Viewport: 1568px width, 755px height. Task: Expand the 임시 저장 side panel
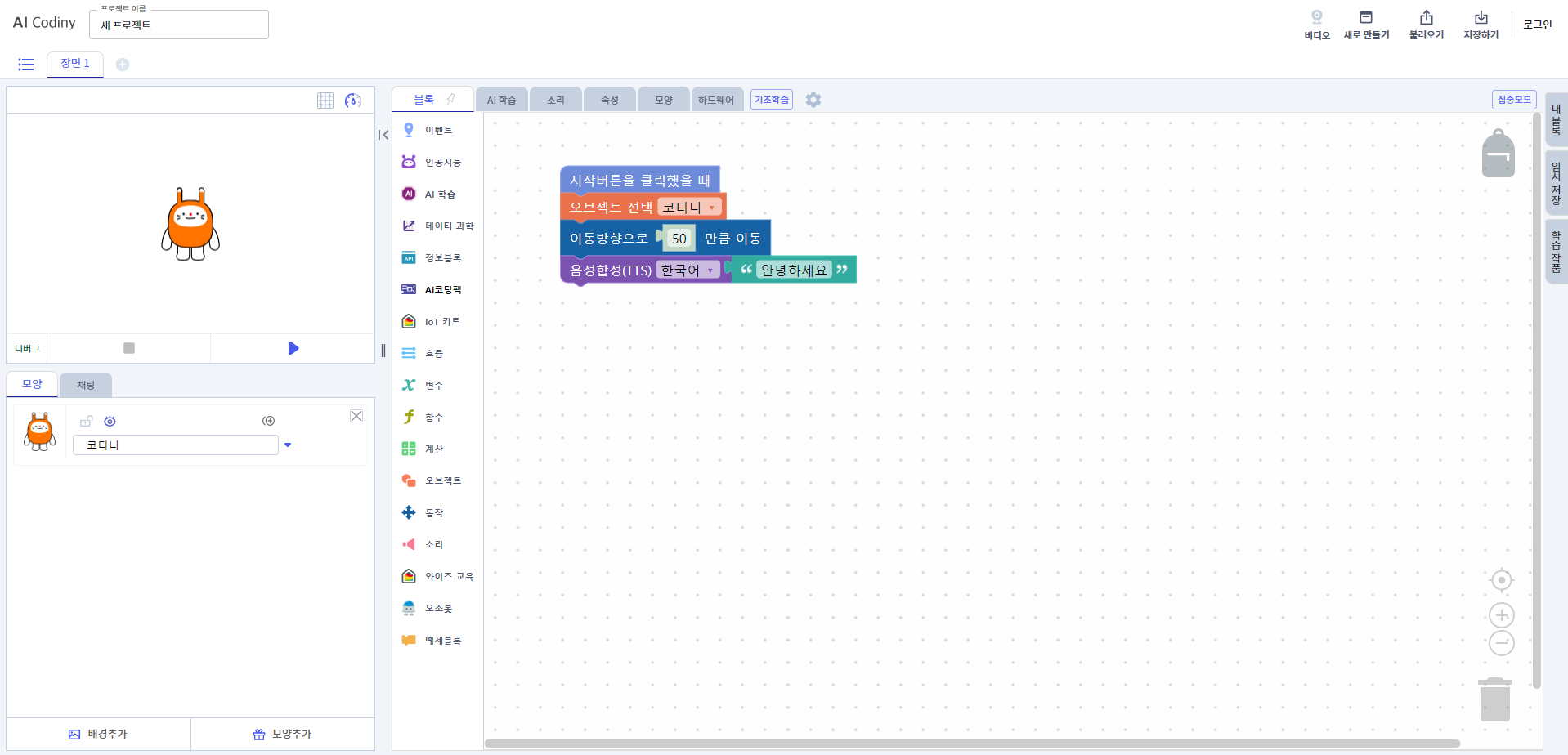(x=1556, y=183)
